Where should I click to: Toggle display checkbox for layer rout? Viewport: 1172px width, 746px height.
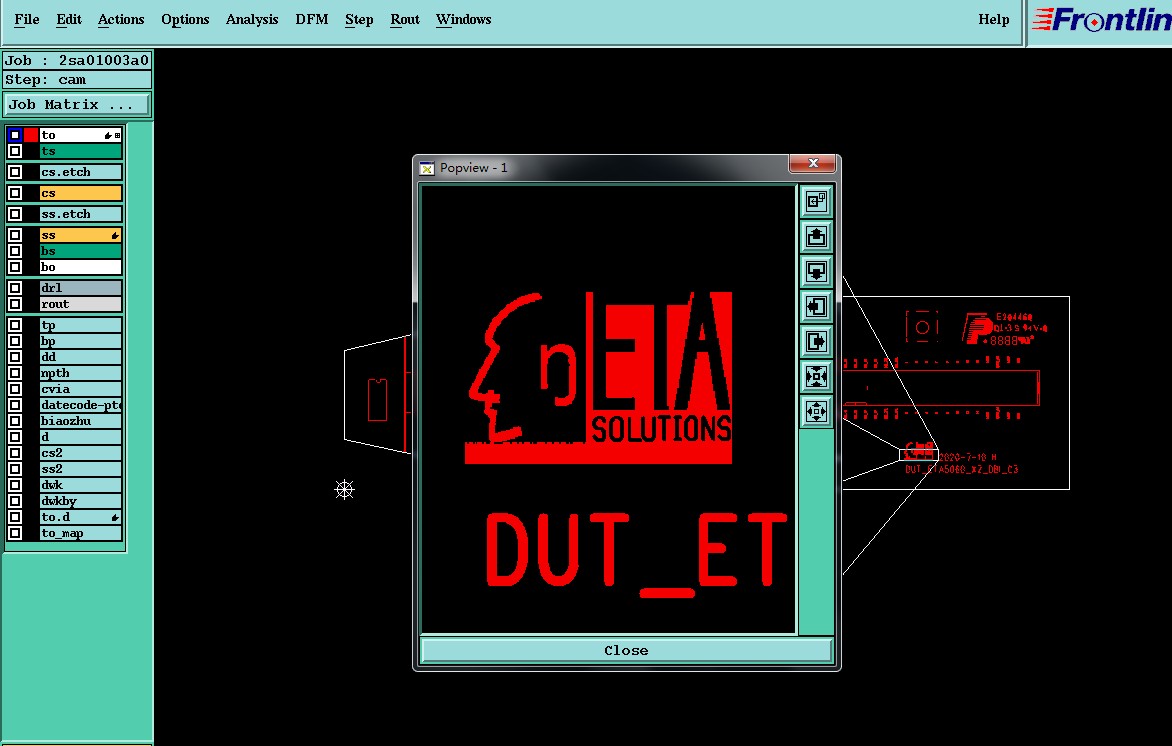point(15,304)
